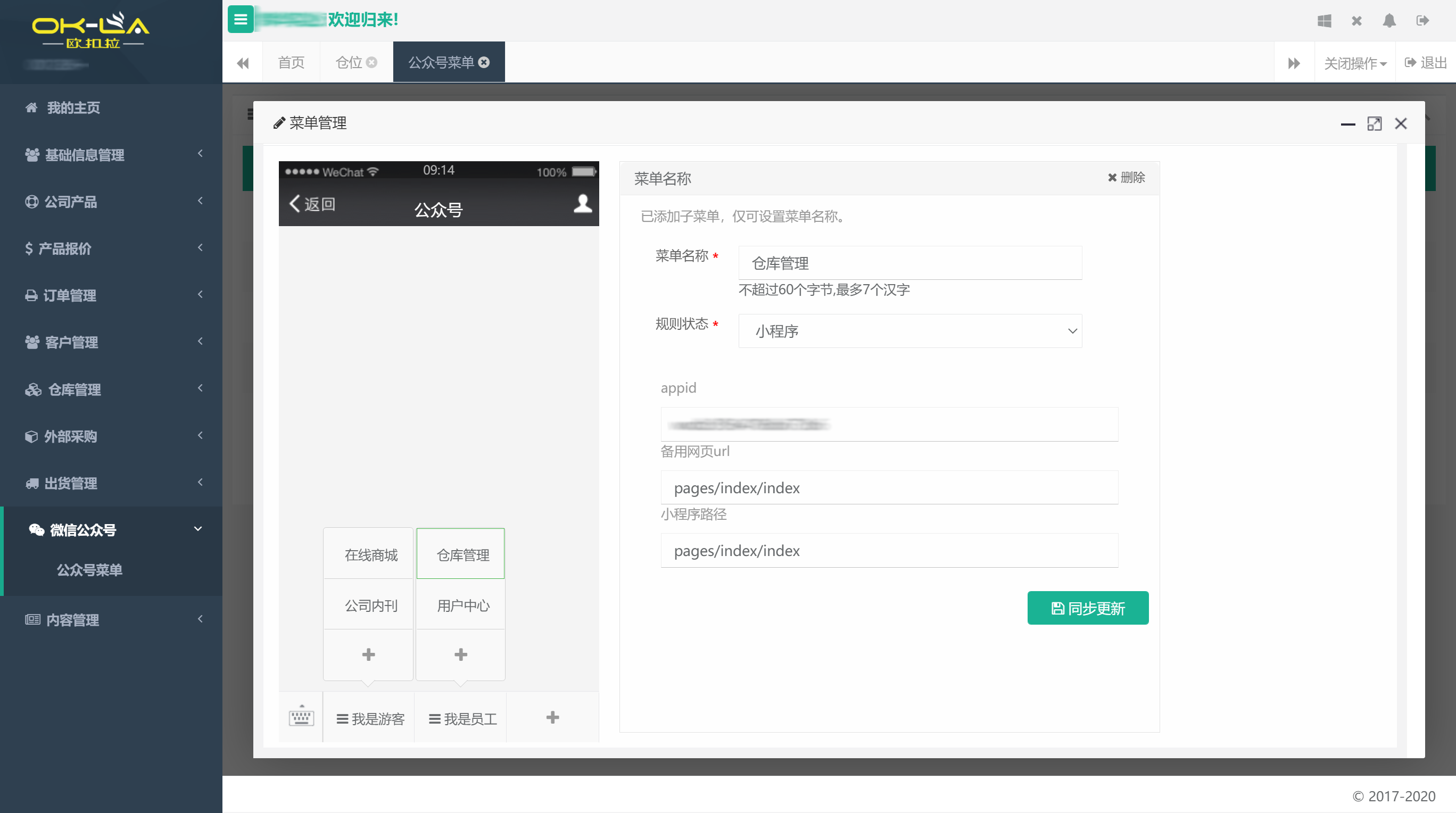Add submenu under 我是游客 with plus
Screen dimensions: 1456x813
point(368,655)
